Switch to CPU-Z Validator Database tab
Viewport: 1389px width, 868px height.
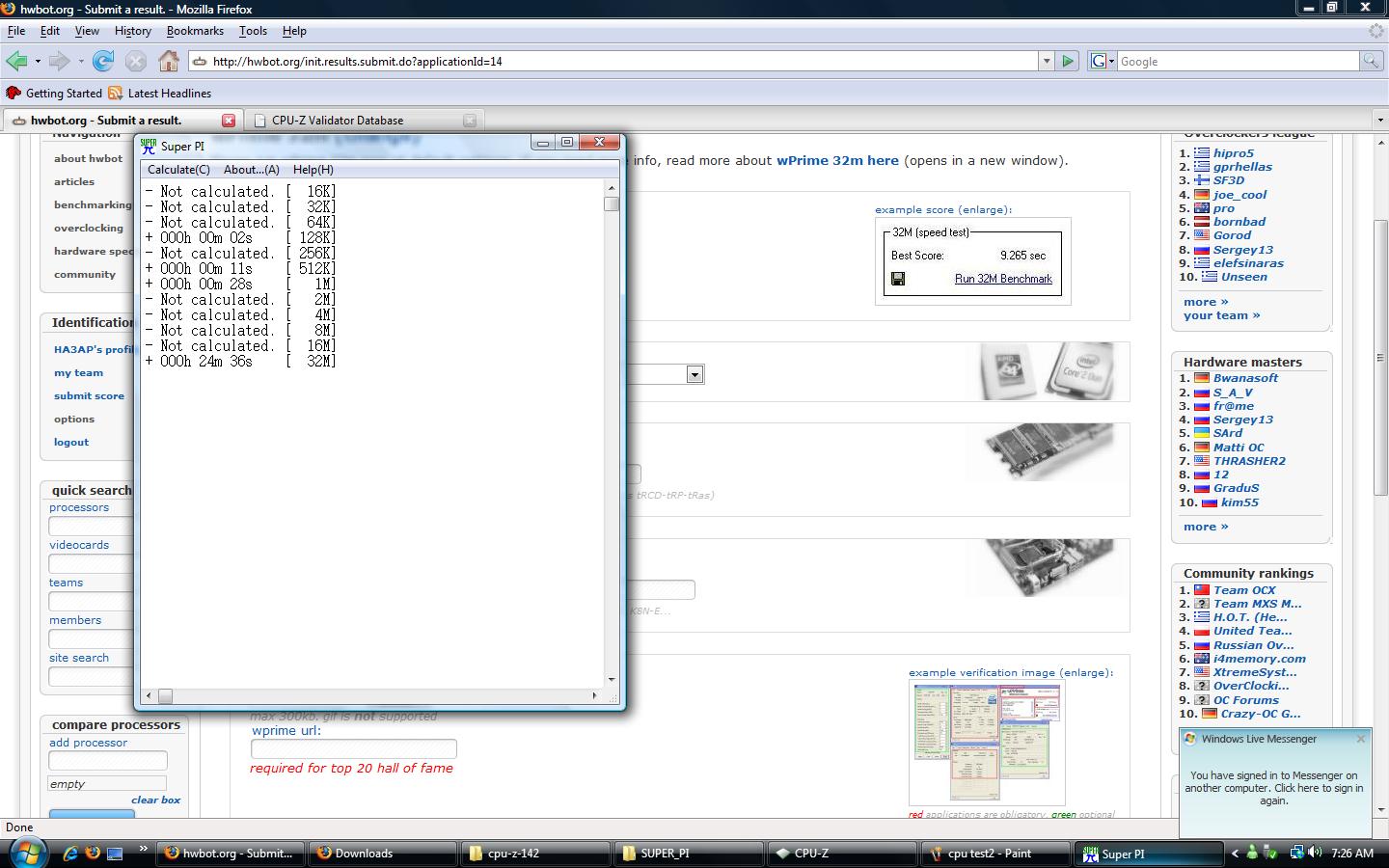click(x=338, y=121)
